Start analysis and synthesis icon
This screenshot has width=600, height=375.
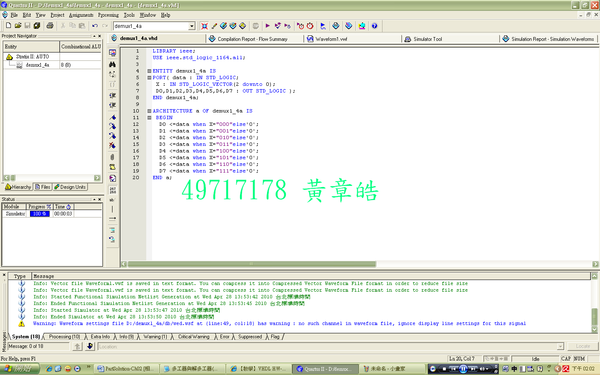click(x=277, y=26)
